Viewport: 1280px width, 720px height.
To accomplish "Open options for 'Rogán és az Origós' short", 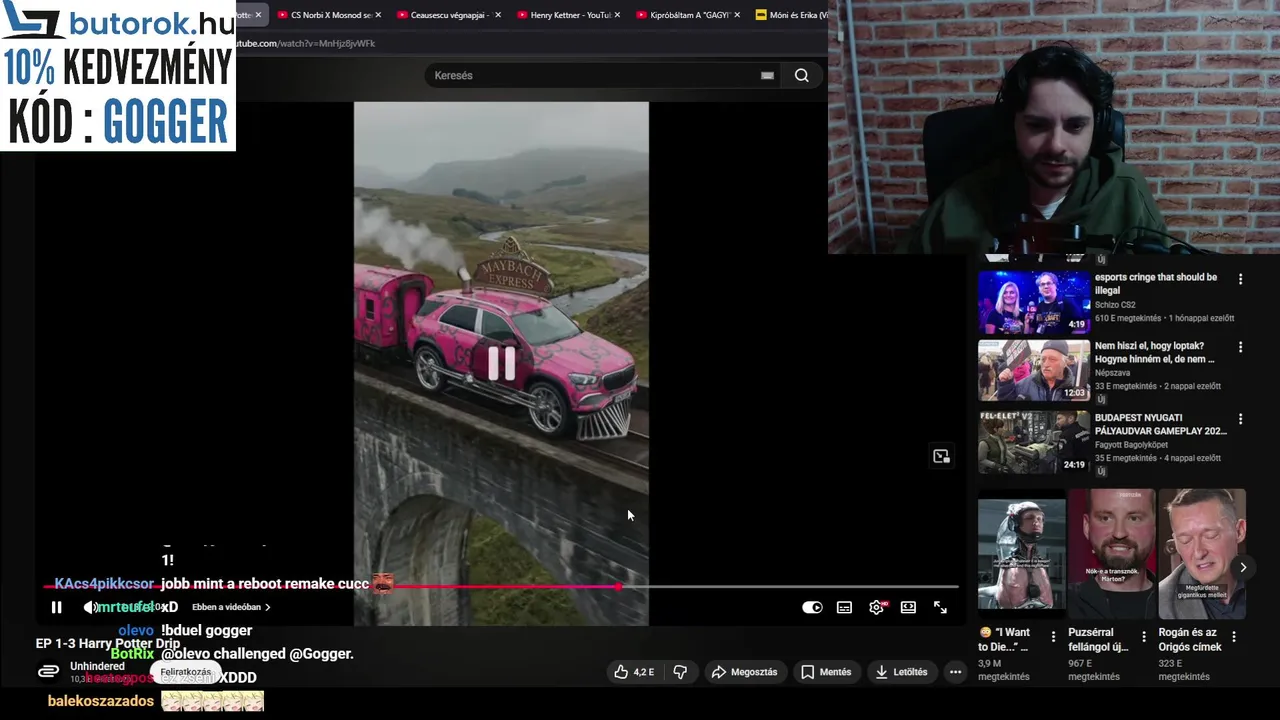I will 1233,636.
